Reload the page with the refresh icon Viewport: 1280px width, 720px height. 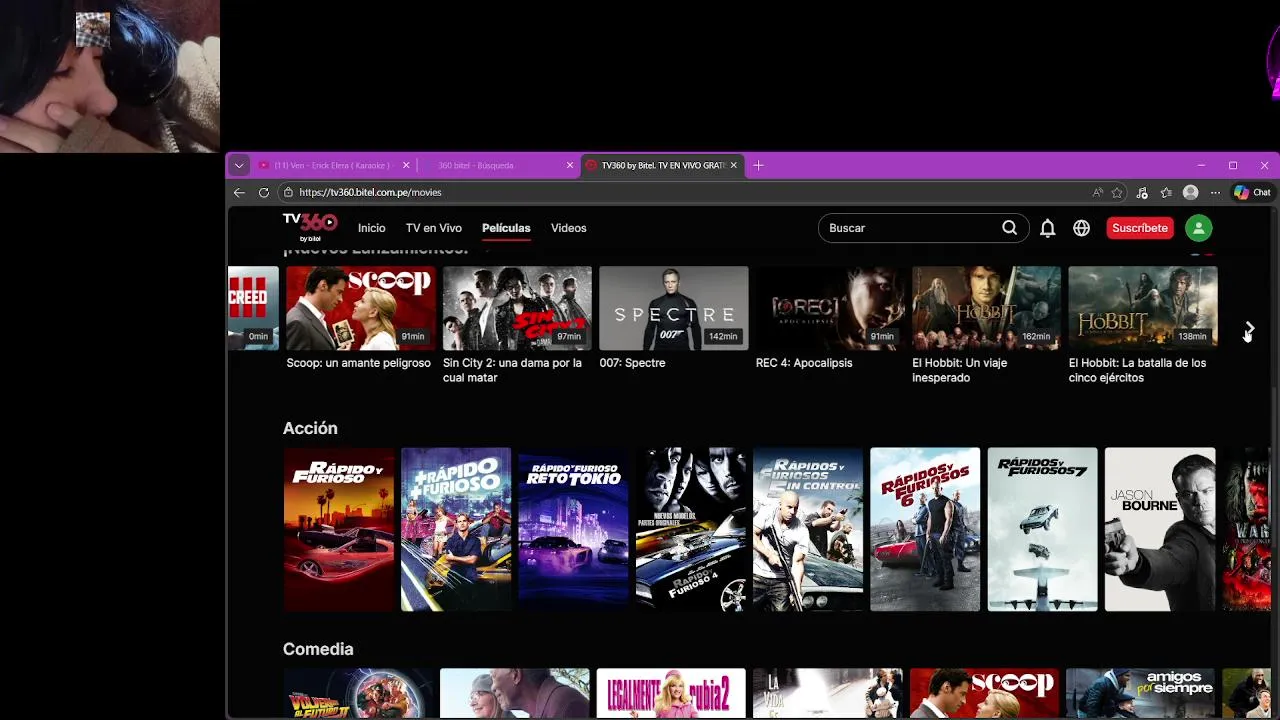tap(264, 192)
